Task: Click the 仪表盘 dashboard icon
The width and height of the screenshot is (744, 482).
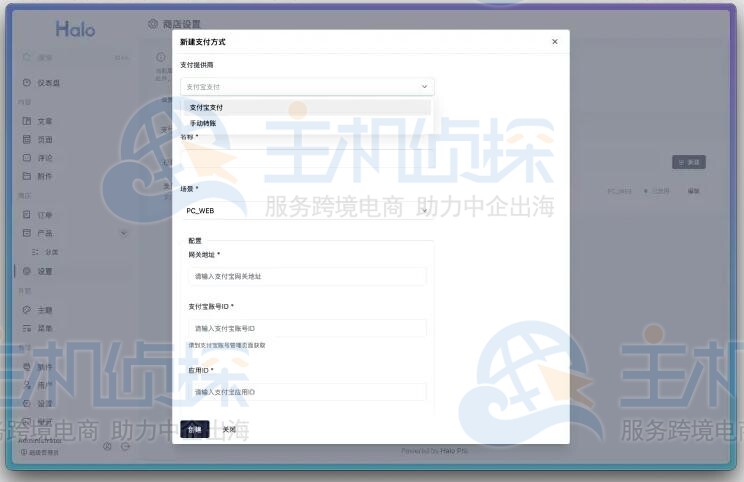Action: point(27,83)
